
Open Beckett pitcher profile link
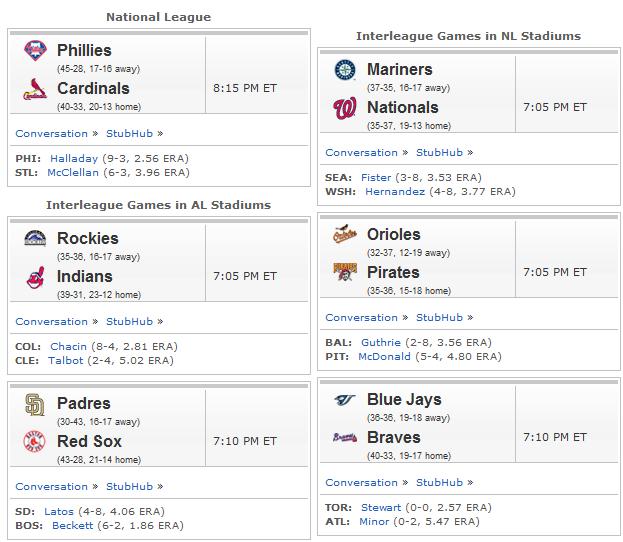click(x=72, y=525)
